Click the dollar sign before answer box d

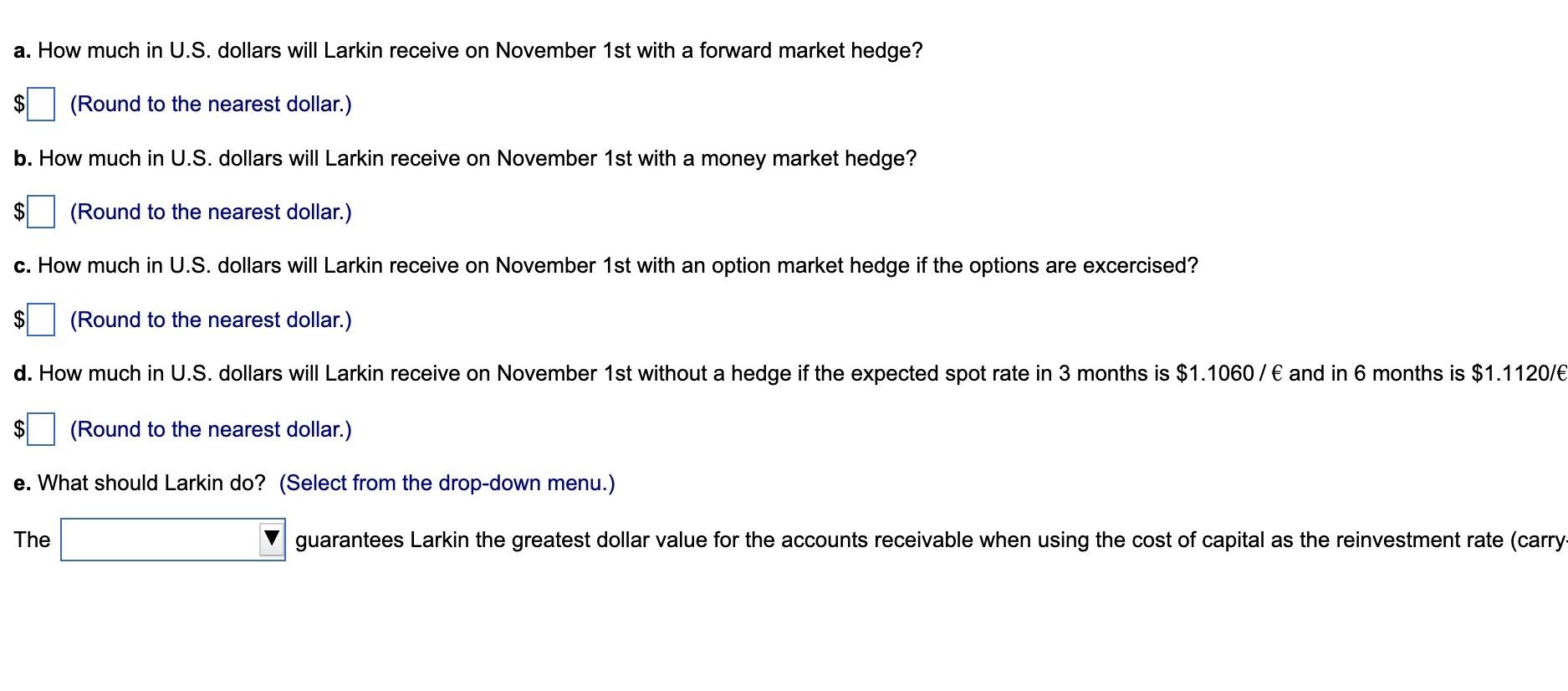[x=18, y=428]
